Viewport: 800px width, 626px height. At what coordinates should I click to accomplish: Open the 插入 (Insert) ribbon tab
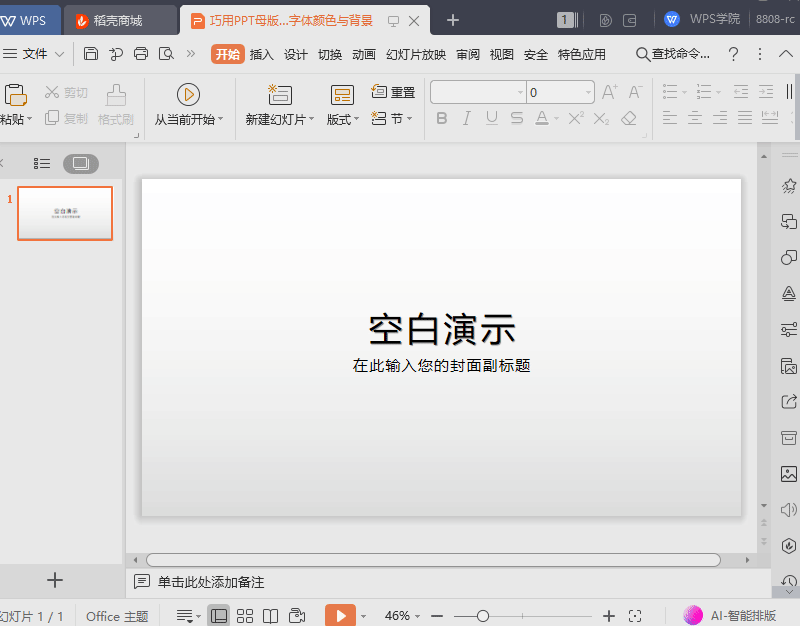[x=261, y=54]
